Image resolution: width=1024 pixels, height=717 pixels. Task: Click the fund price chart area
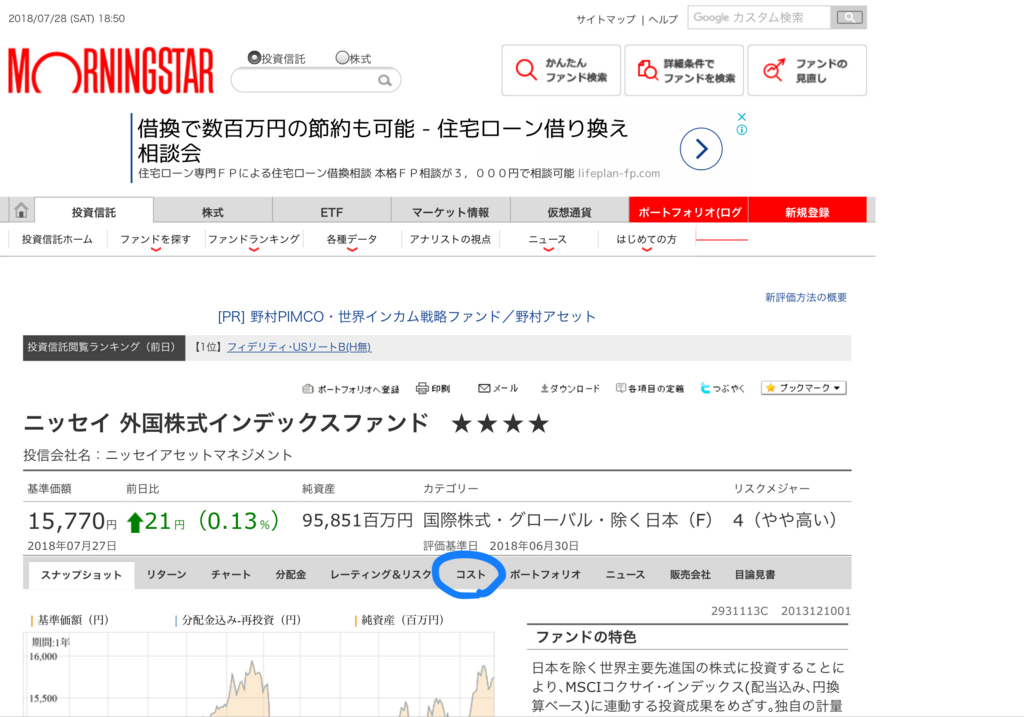(261, 675)
